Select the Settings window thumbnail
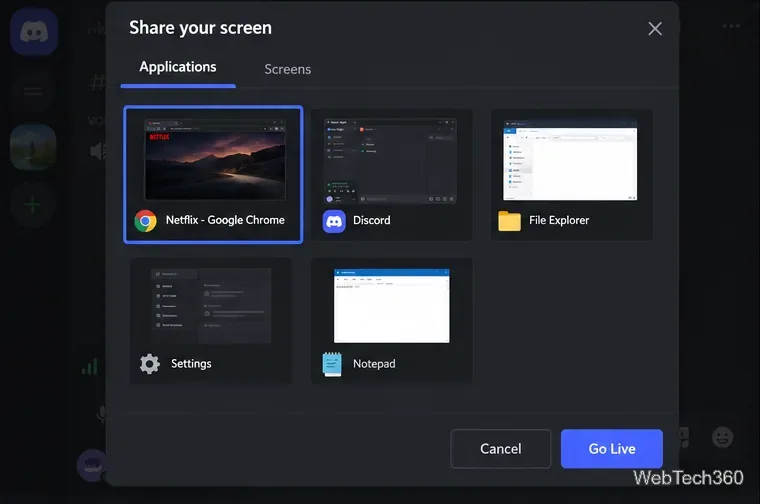The width and height of the screenshot is (760, 504). click(x=211, y=306)
